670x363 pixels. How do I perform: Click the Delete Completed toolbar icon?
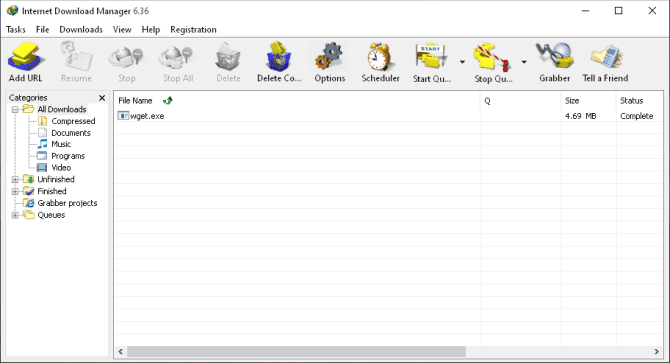279,56
